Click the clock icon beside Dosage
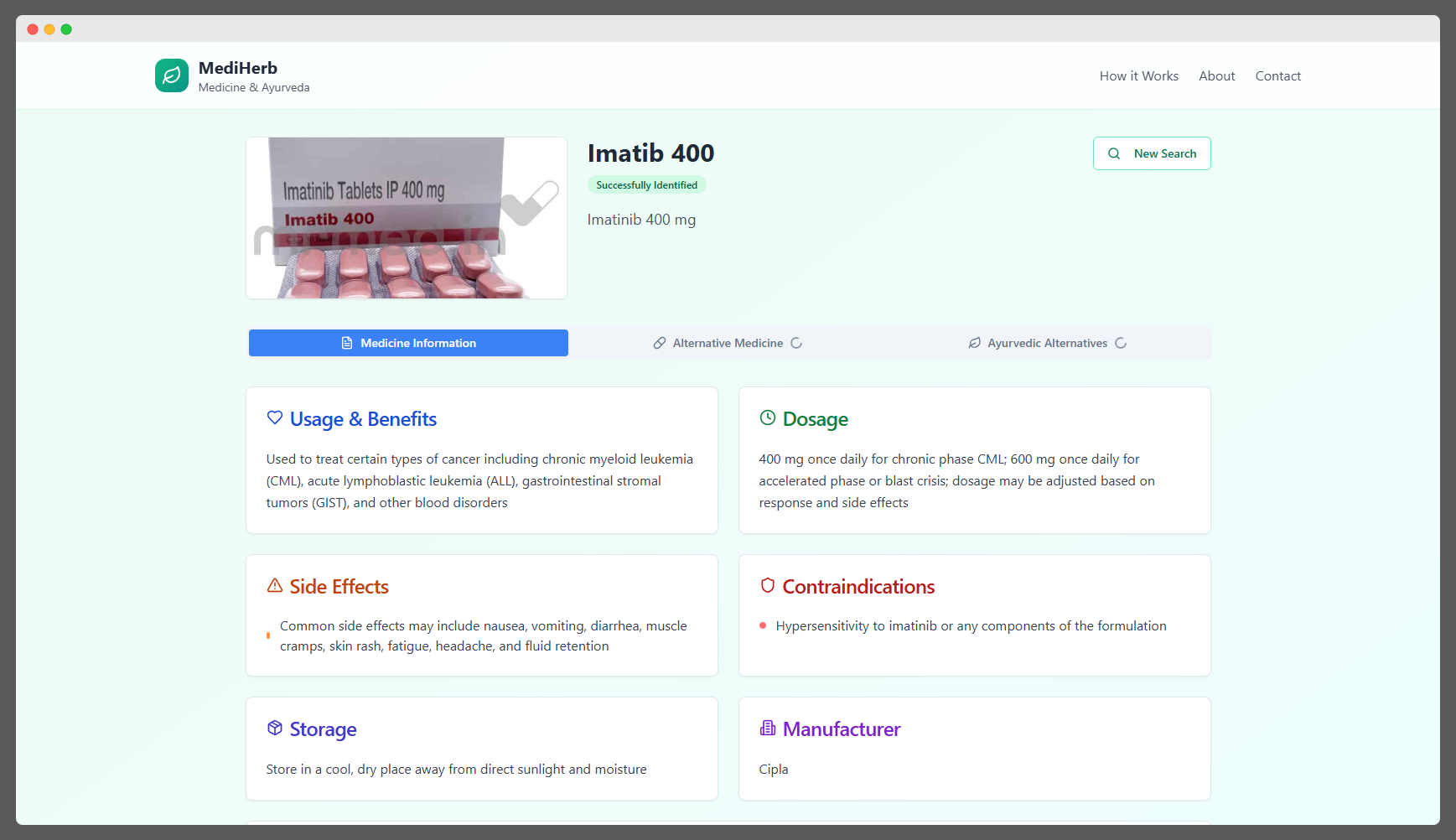The width and height of the screenshot is (1456, 840). [x=768, y=417]
